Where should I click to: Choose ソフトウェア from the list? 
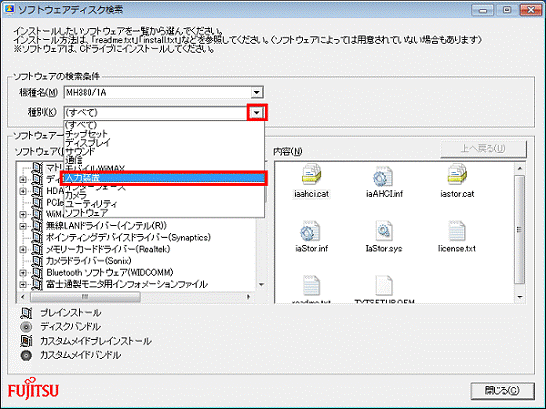coord(164,213)
